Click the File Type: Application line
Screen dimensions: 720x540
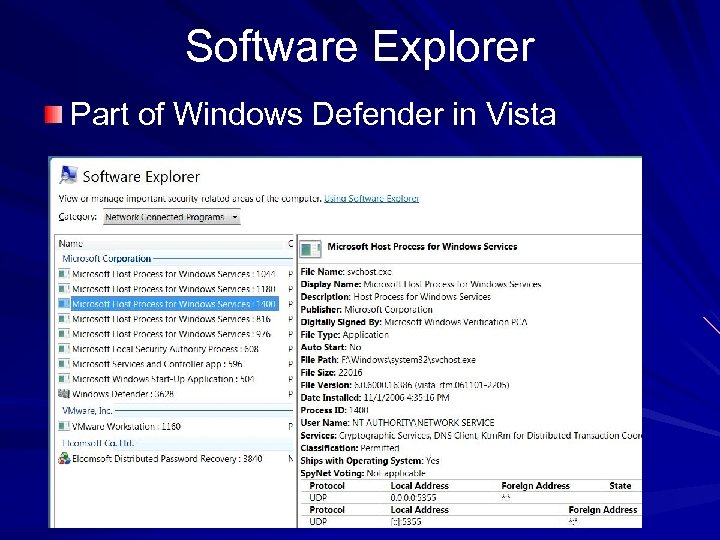tap(345, 335)
